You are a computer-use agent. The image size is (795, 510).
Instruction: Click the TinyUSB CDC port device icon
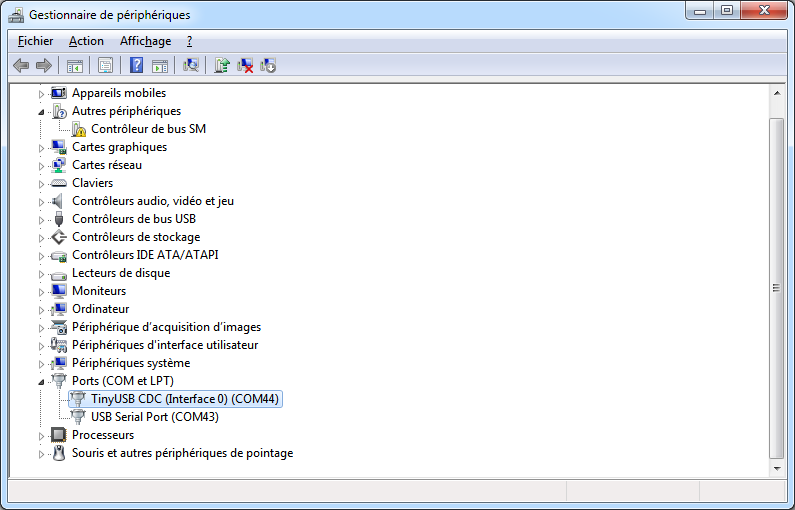[78, 399]
